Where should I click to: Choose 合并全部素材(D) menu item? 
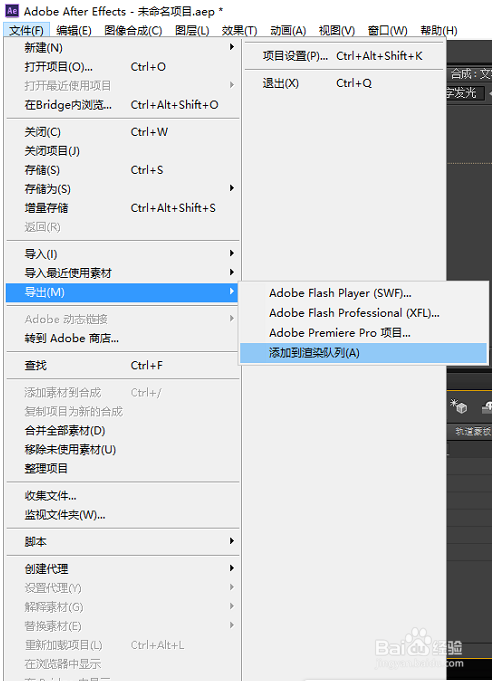122,430
